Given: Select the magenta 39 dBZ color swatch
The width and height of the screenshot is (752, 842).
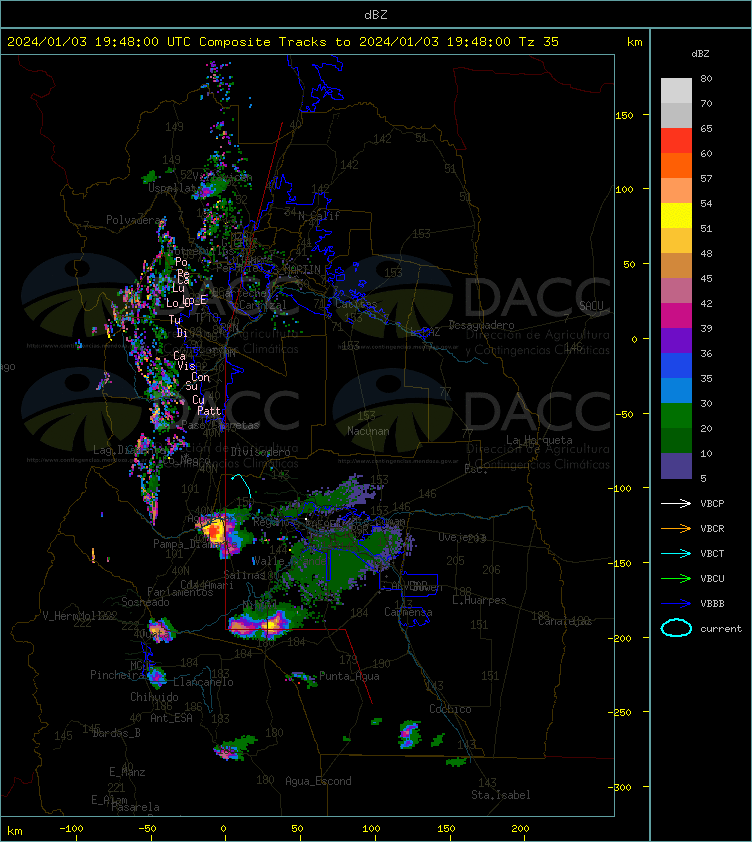Looking at the screenshot, I should [676, 316].
